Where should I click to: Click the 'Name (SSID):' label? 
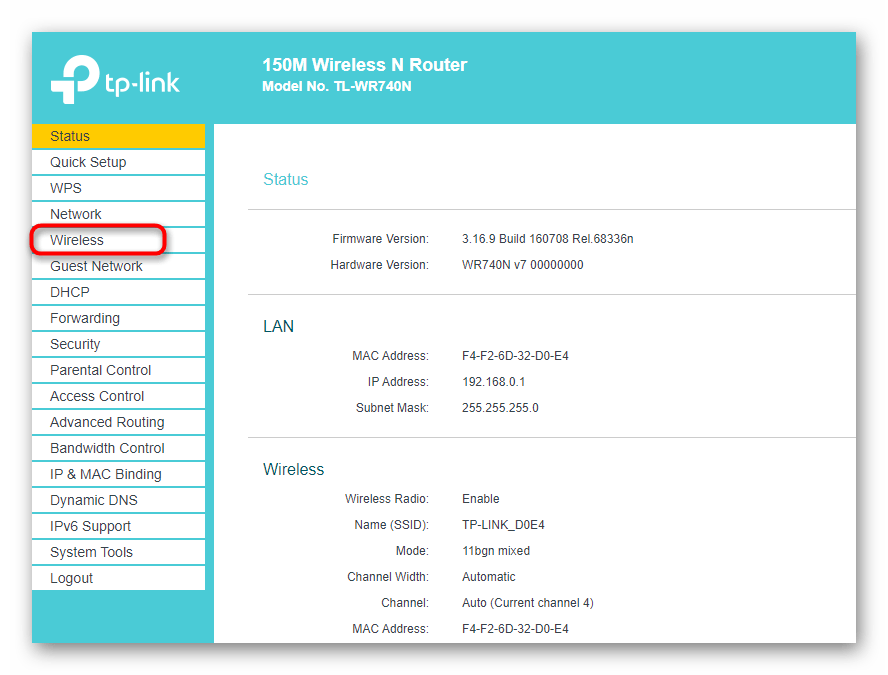pos(392,525)
